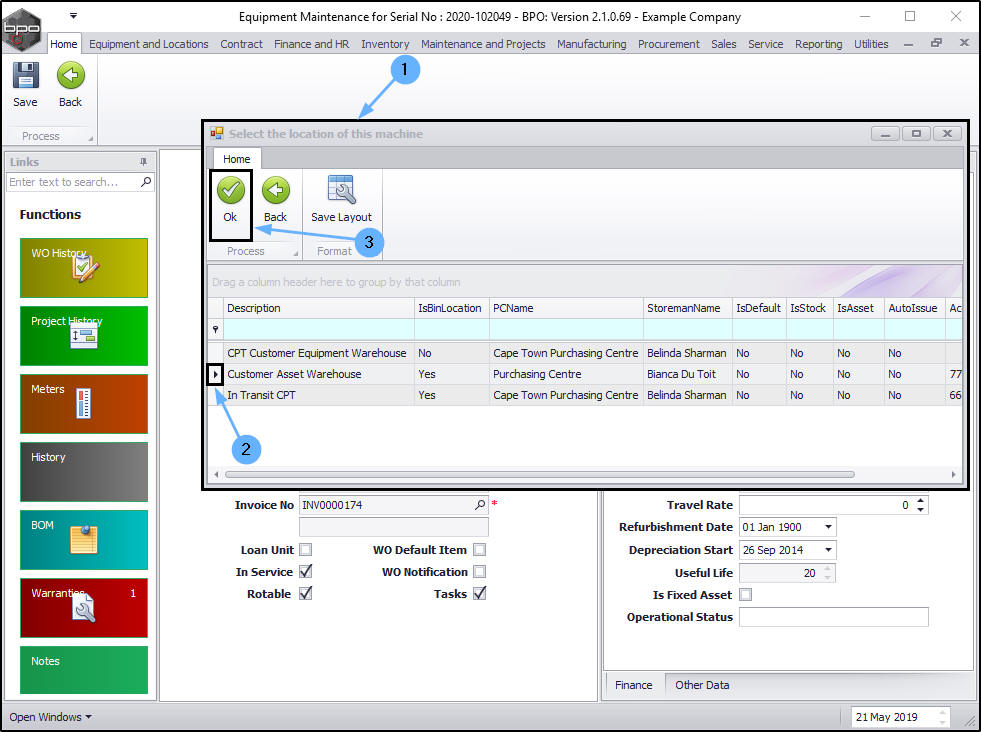Viewport: 981px width, 732px height.
Task: Pin the Links panel
Action: tap(143, 162)
